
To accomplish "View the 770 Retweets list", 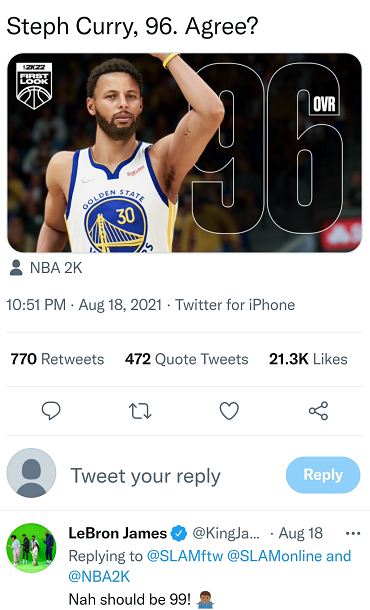I will click(57, 359).
